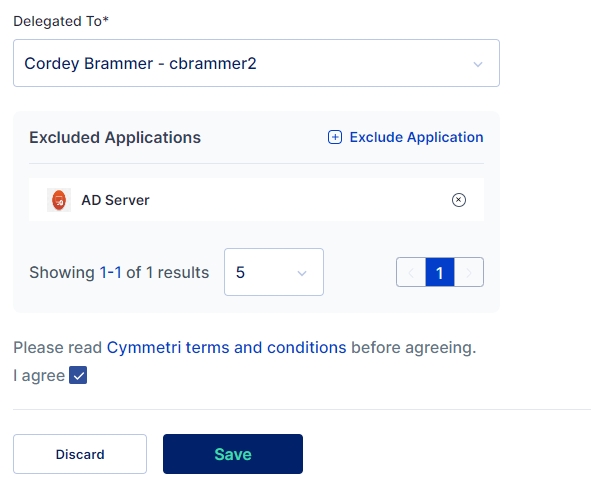Open Cymmetri terms and conditions link
The height and width of the screenshot is (496, 591).
227,348
